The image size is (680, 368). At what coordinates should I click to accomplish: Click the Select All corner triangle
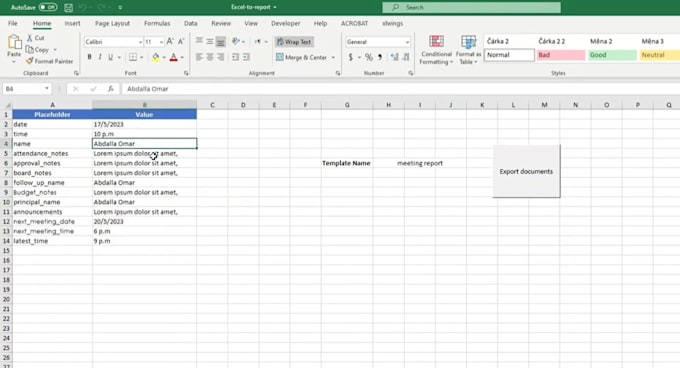(7, 105)
